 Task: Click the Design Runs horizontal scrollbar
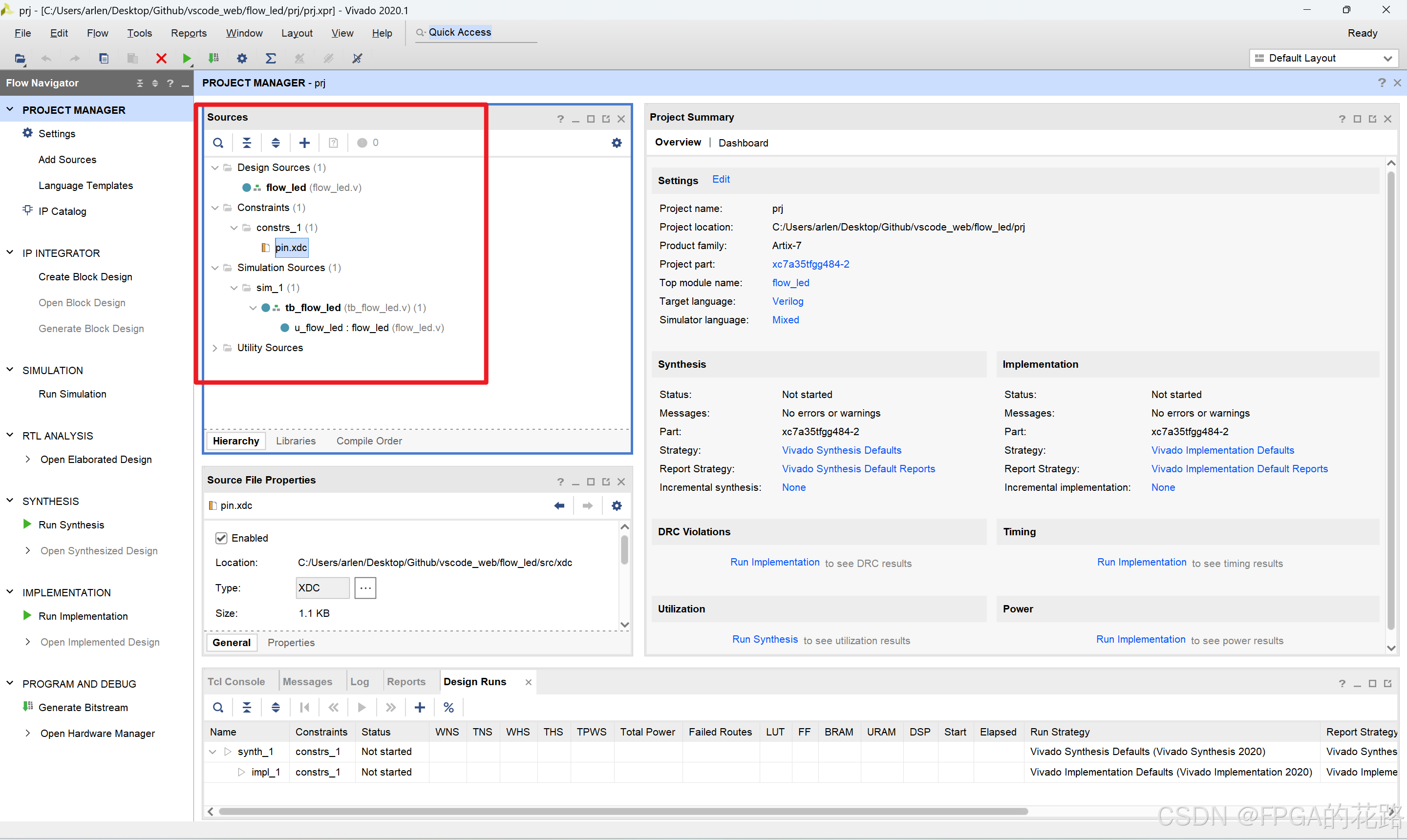(623, 812)
